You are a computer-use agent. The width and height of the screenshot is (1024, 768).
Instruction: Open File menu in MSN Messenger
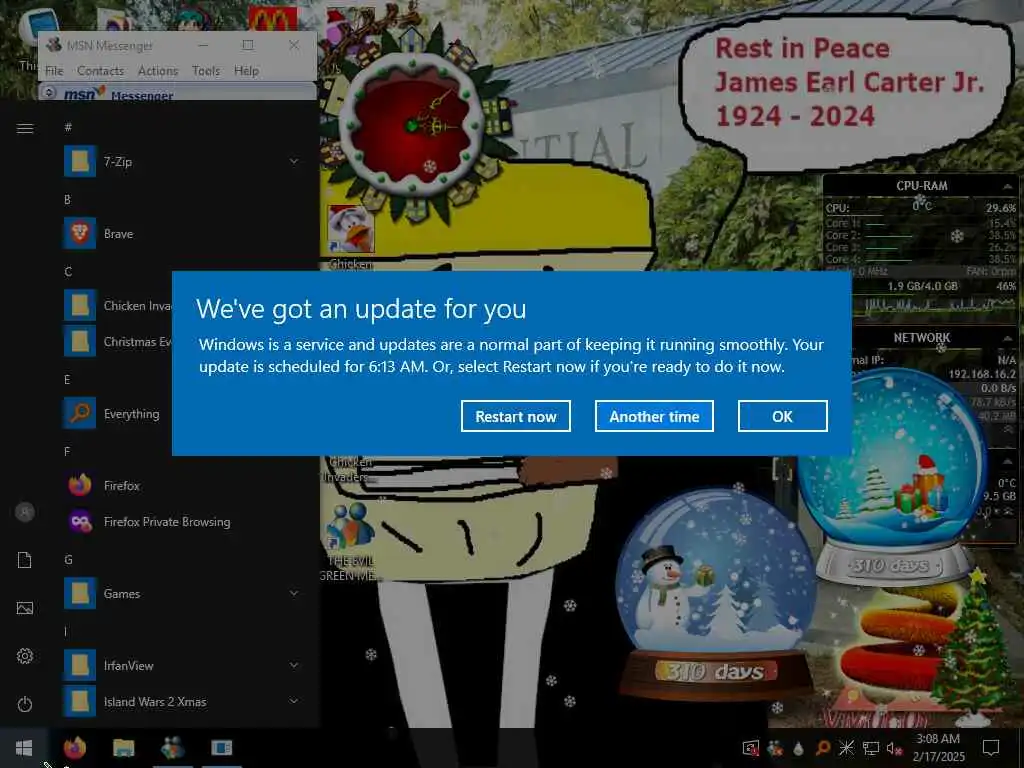click(x=54, y=71)
